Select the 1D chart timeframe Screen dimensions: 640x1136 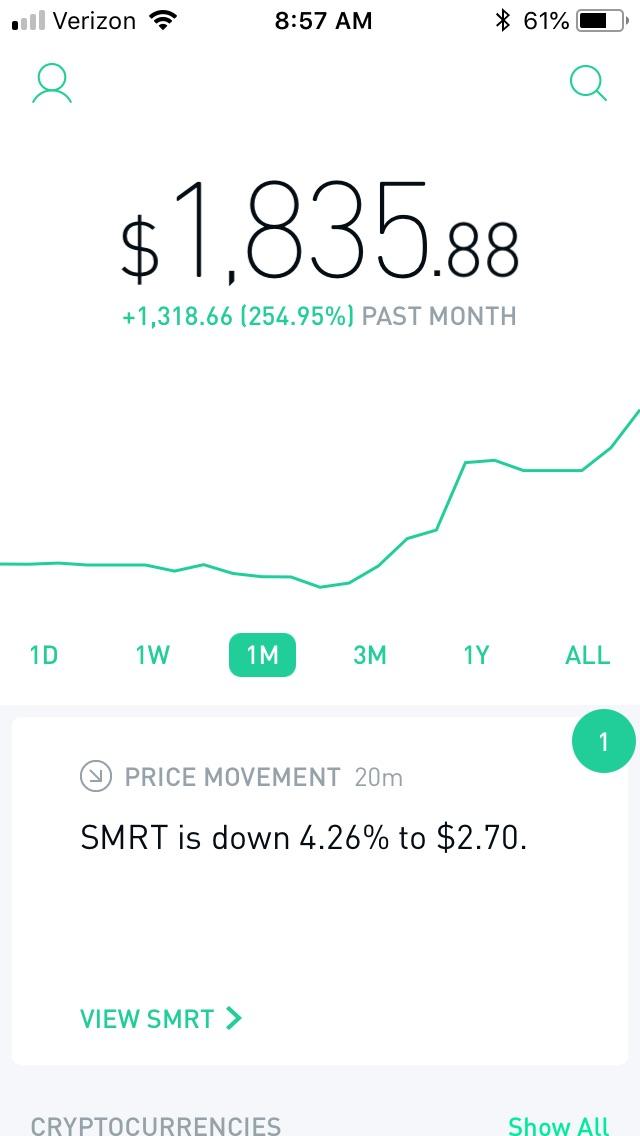(x=44, y=655)
